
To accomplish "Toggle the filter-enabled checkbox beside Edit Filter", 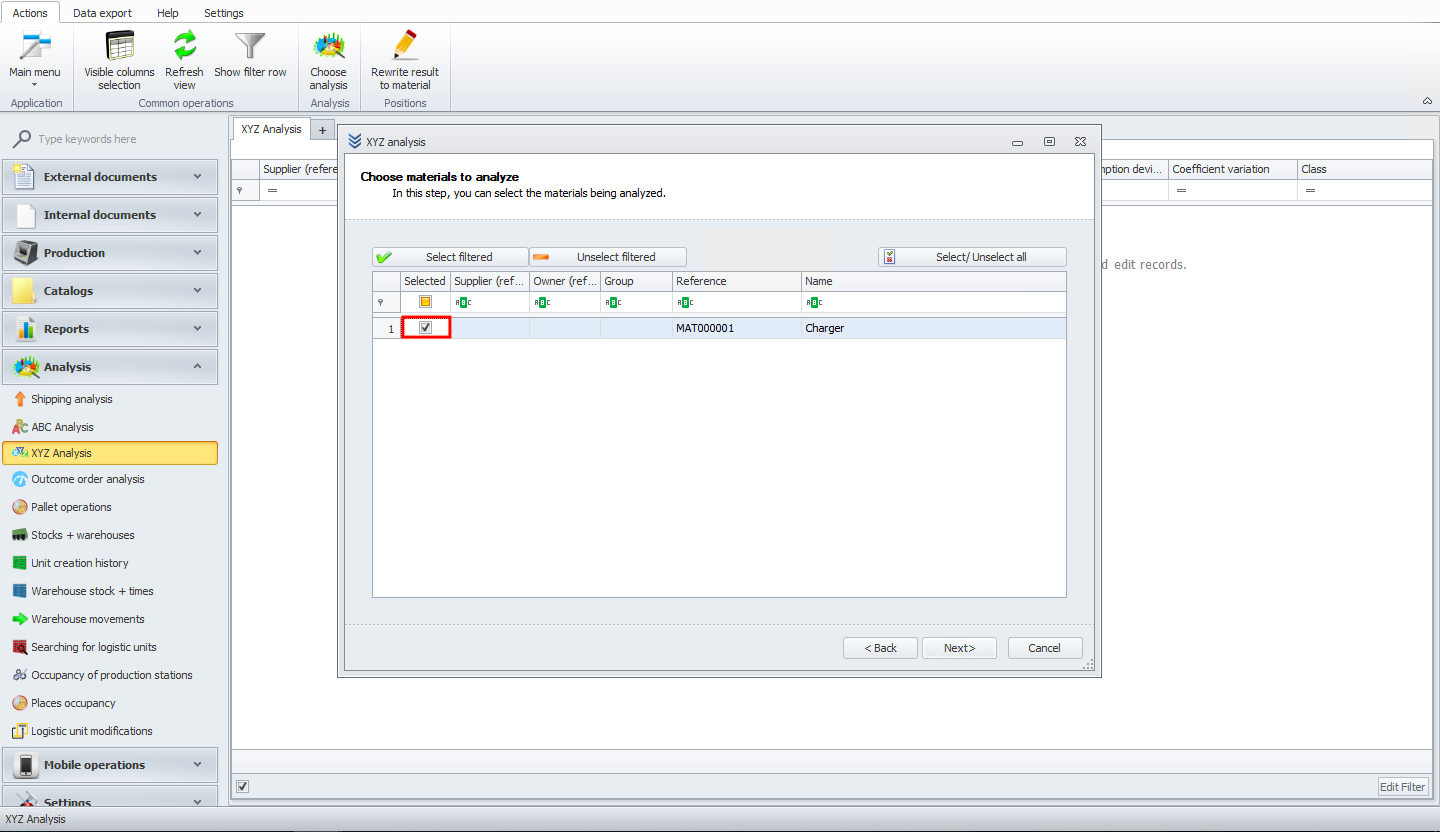I will (x=242, y=786).
